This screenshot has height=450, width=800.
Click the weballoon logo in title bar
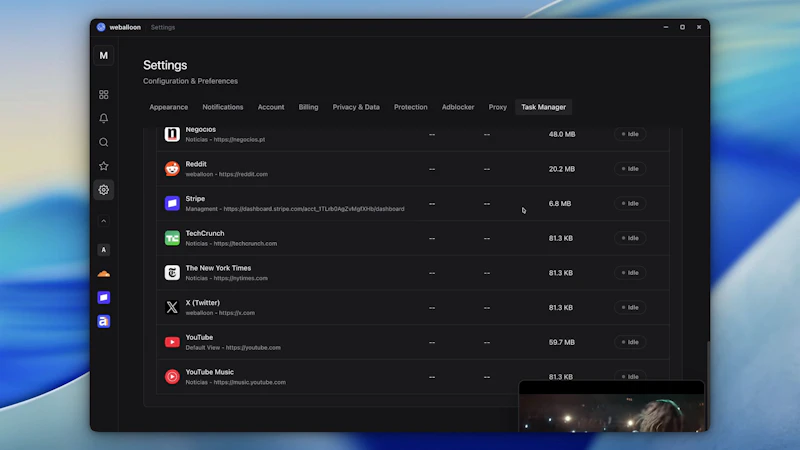(x=101, y=27)
